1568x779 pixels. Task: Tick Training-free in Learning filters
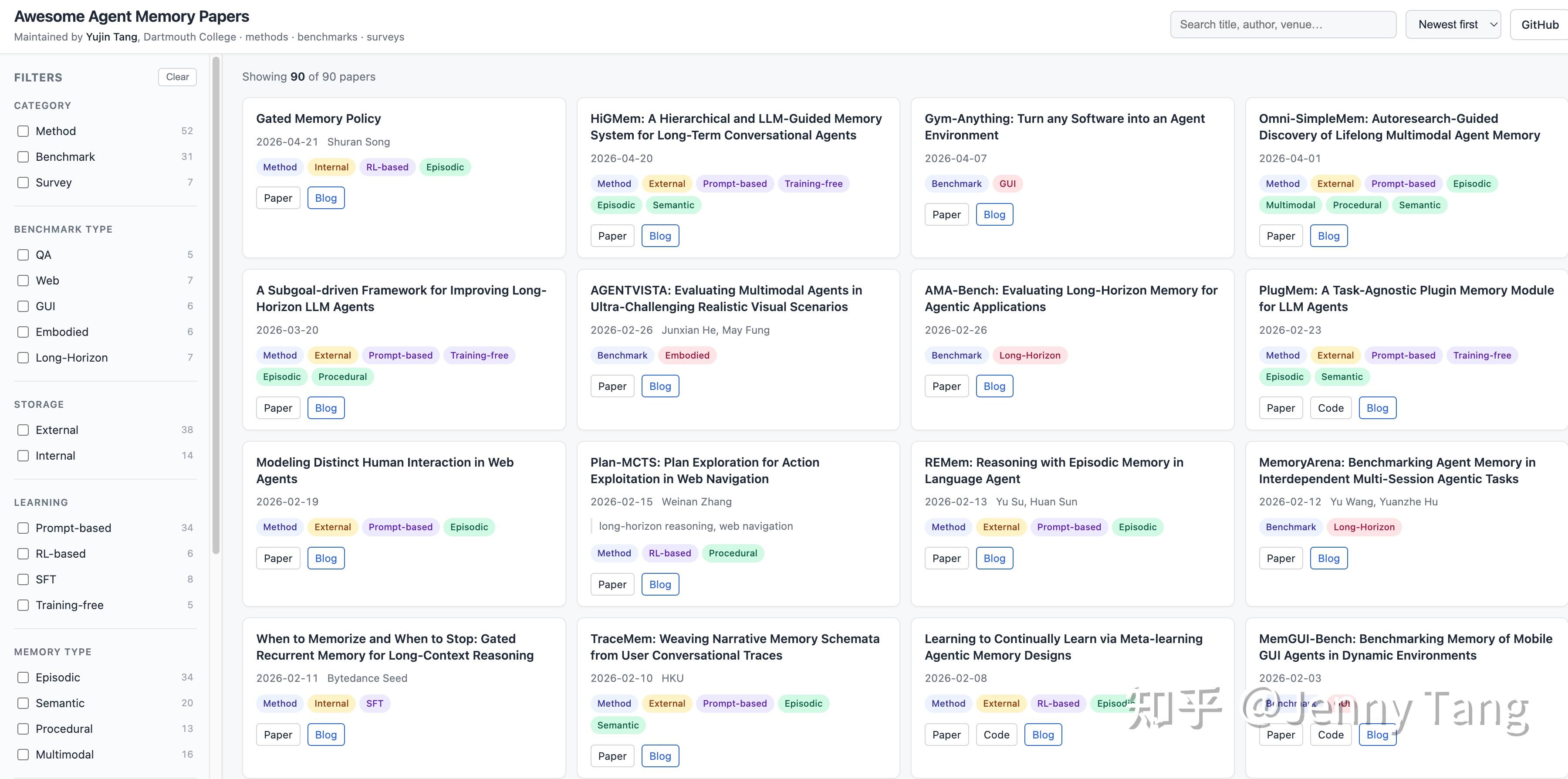tap(23, 605)
